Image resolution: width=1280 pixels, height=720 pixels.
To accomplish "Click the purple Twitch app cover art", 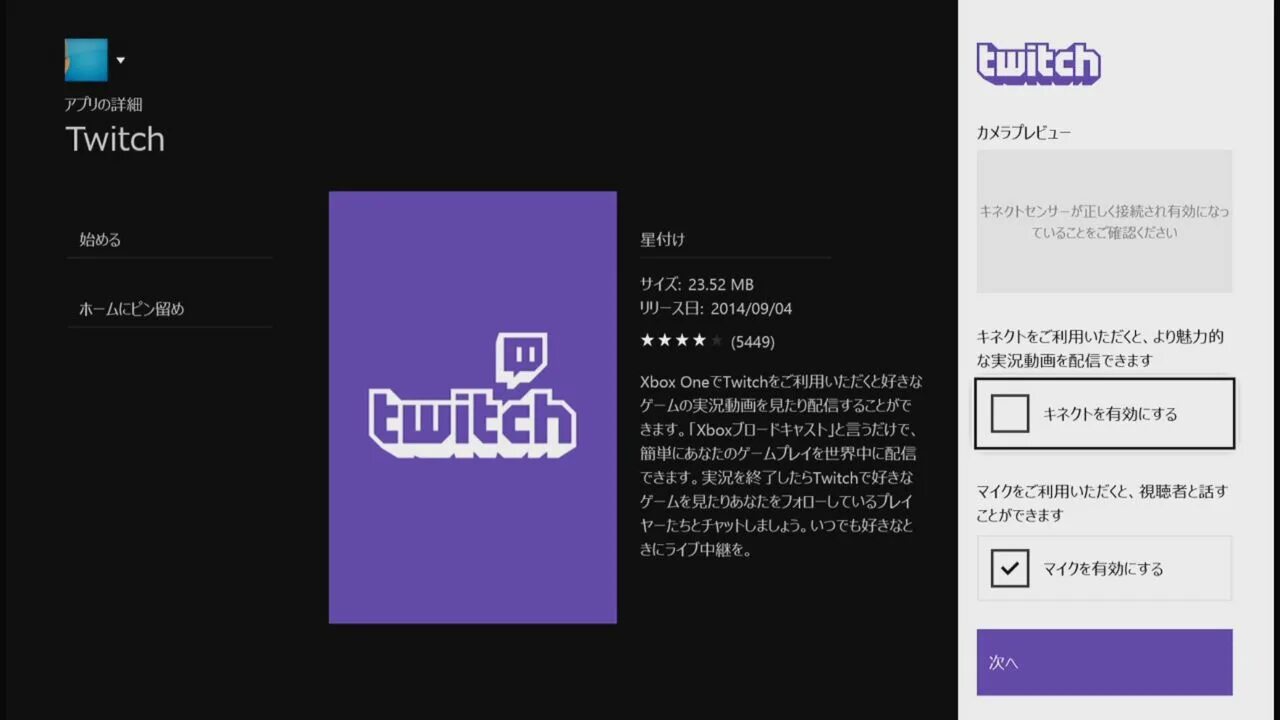I will coord(472,407).
